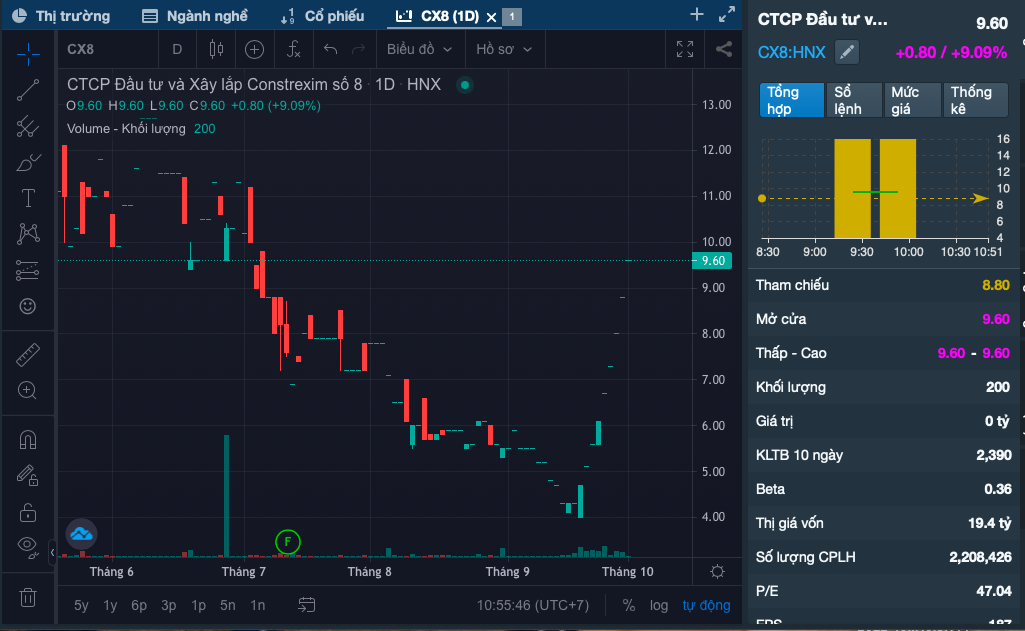
Task: Select the trend line drawing tool
Action: click(x=27, y=90)
